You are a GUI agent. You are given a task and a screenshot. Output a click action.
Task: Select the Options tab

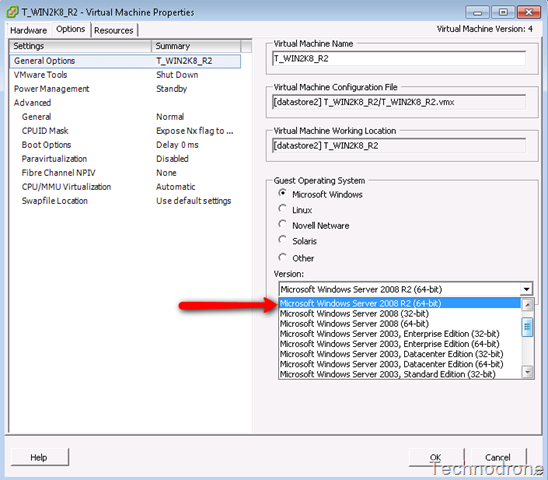pyautogui.click(x=71, y=29)
